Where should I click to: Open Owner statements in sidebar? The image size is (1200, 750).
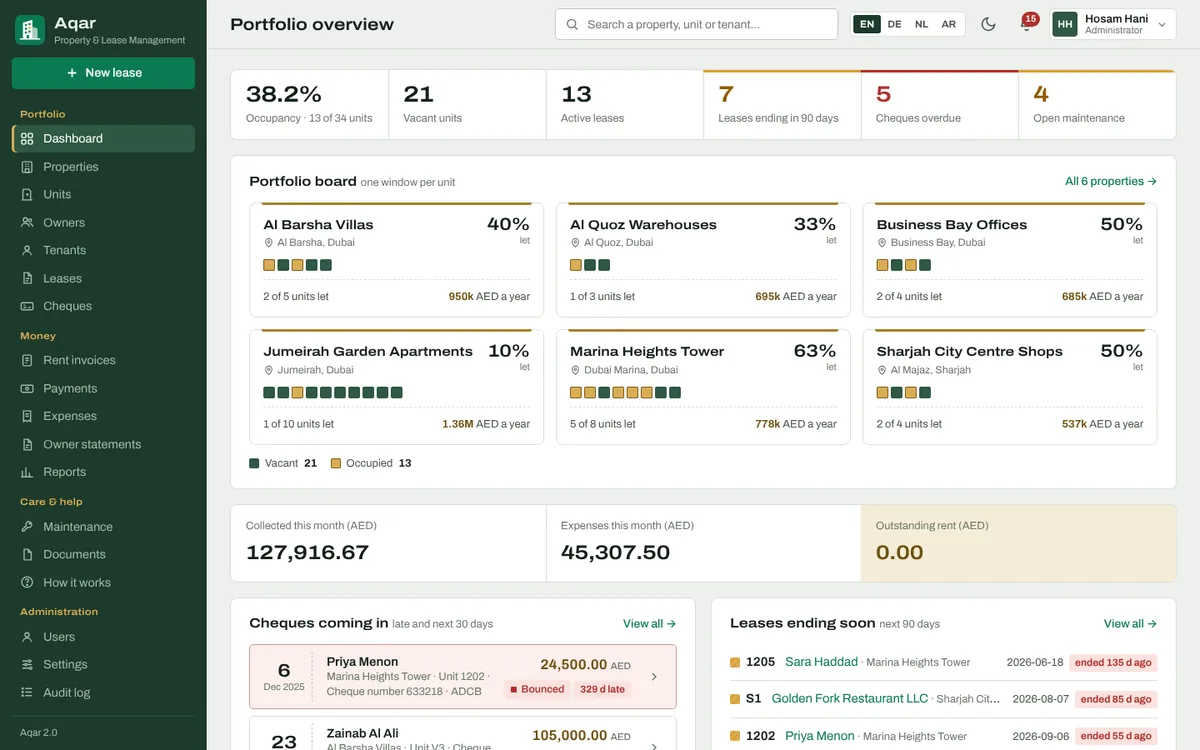click(x=103, y=444)
